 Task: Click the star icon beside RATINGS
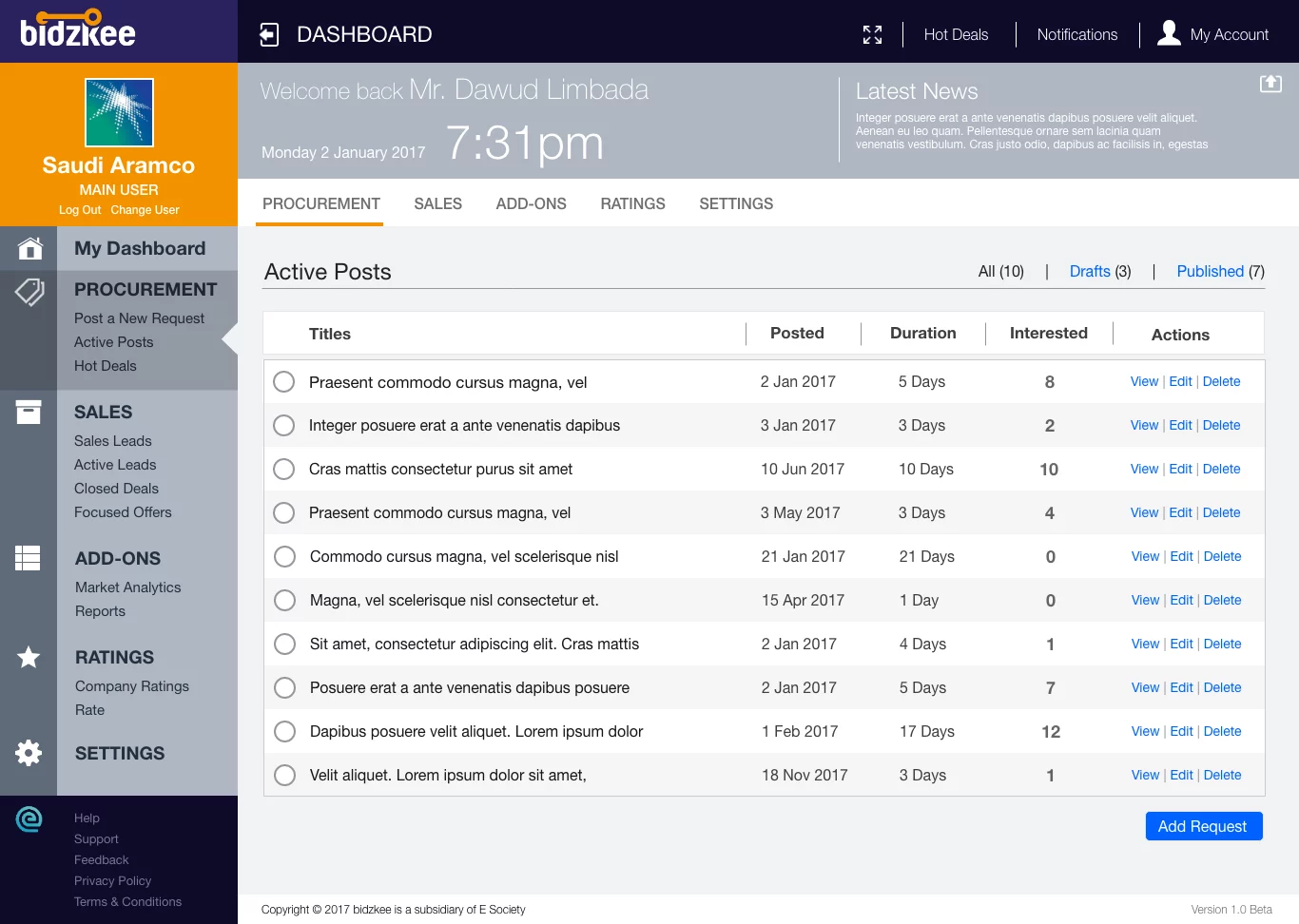(x=29, y=657)
